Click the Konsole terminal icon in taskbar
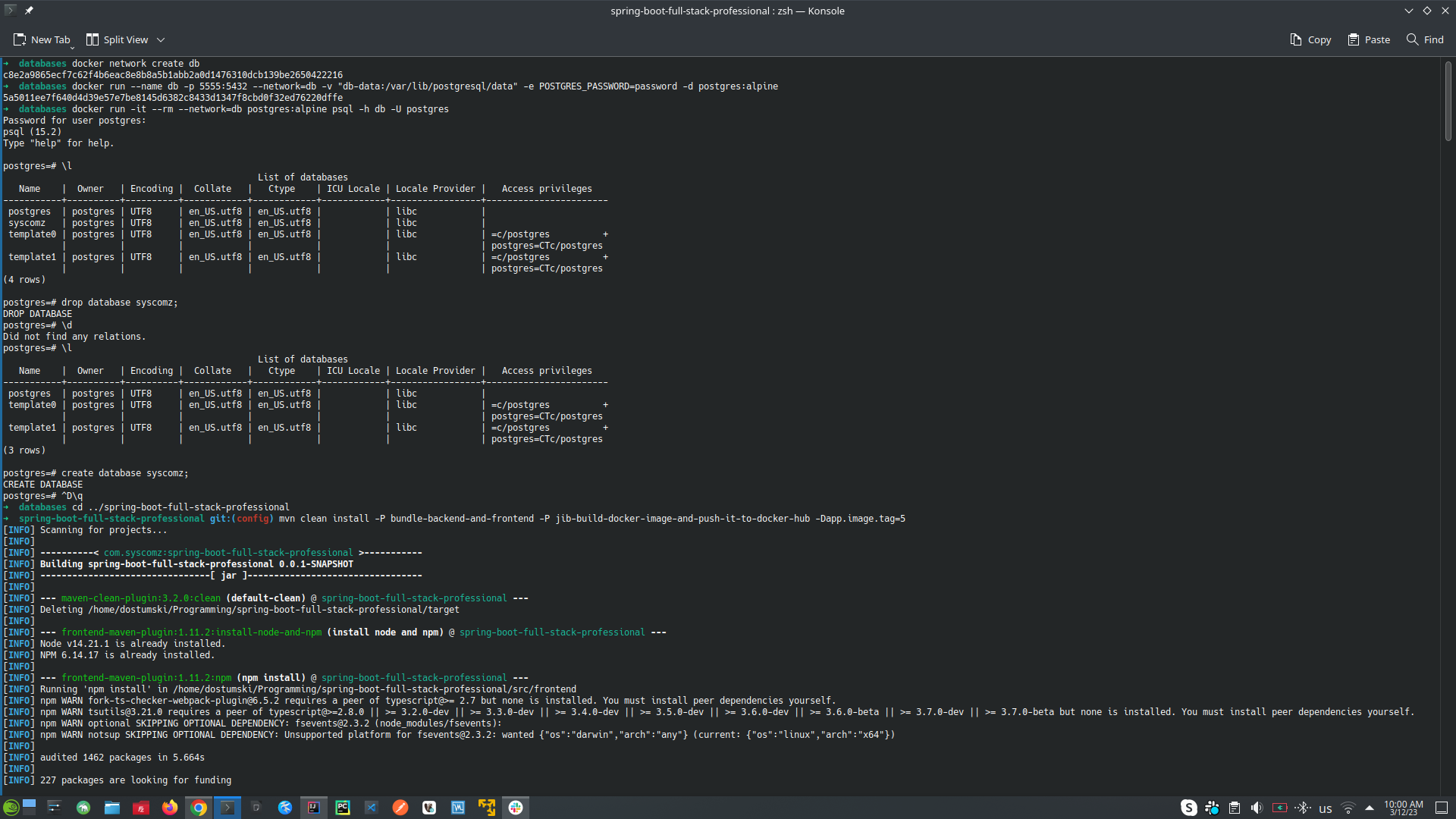This screenshot has height=819, width=1456. coord(227,806)
